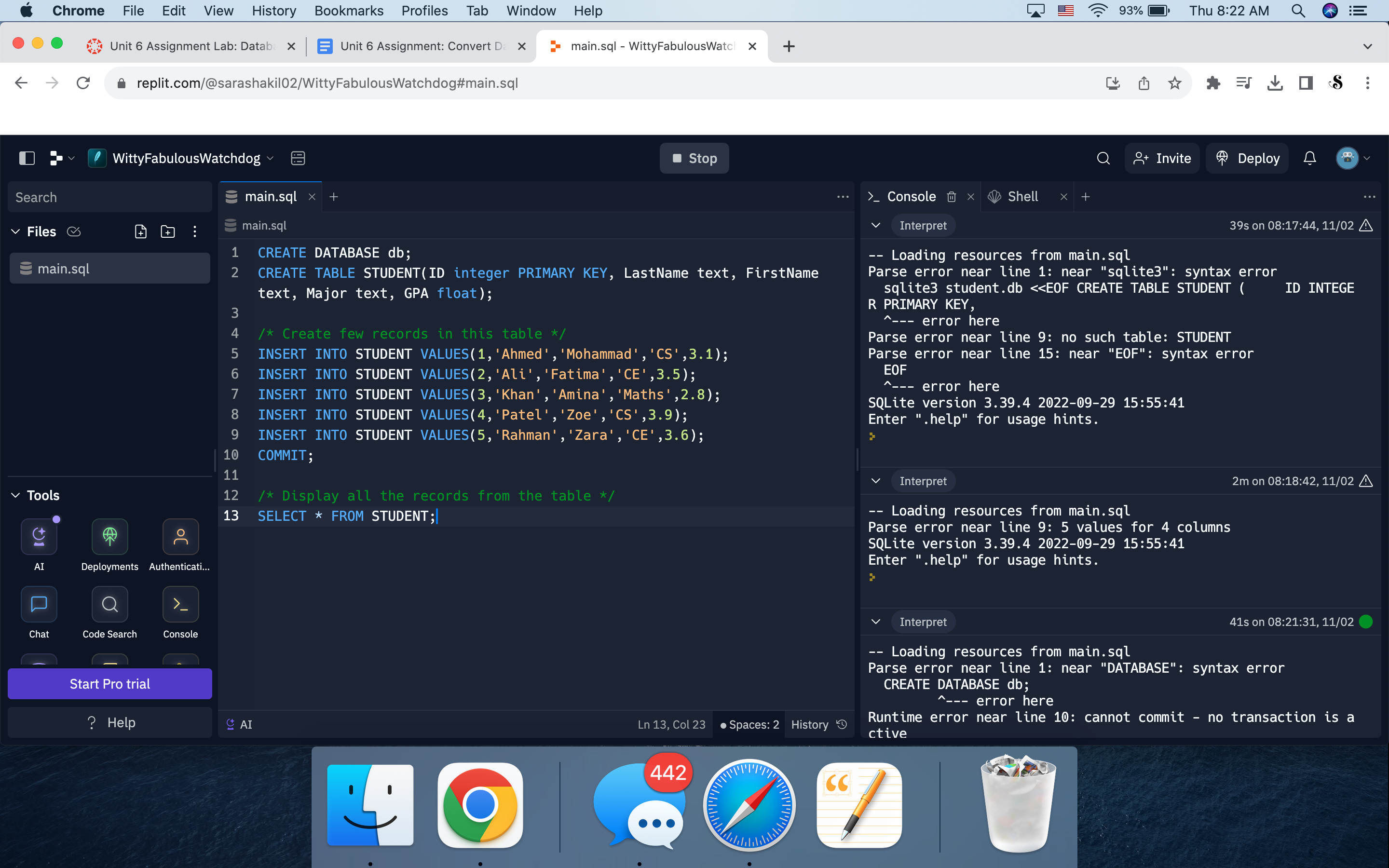This screenshot has height=868, width=1389.
Task: Toggle the left sidebar panel
Action: point(27,158)
